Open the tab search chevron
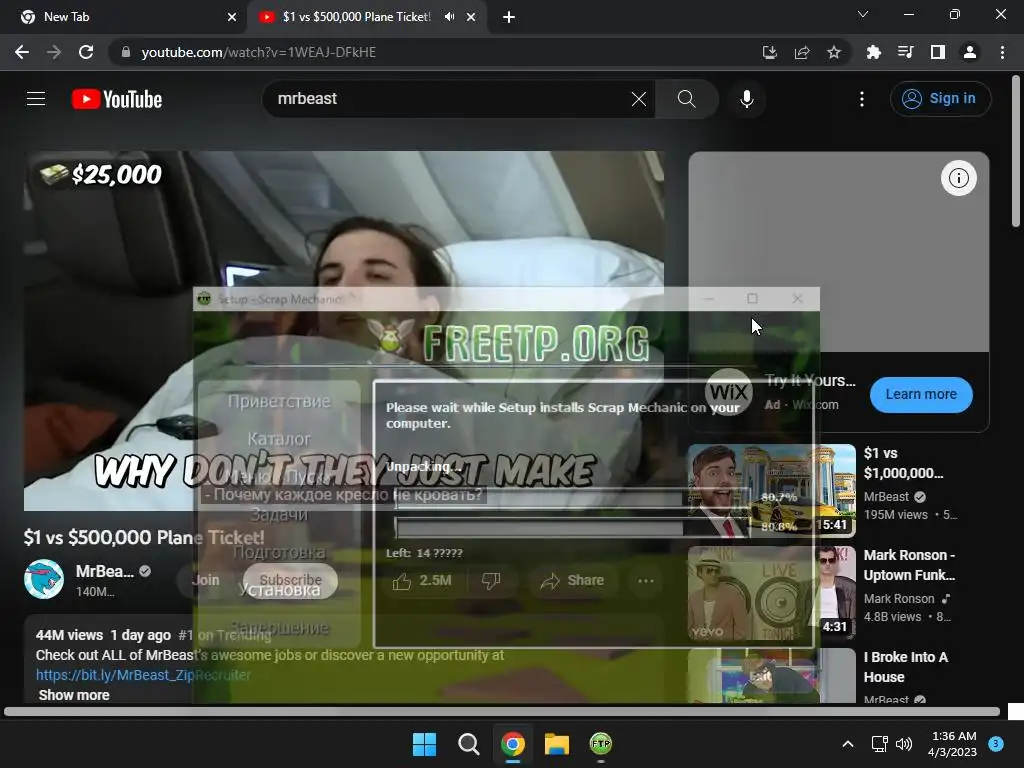 [863, 14]
